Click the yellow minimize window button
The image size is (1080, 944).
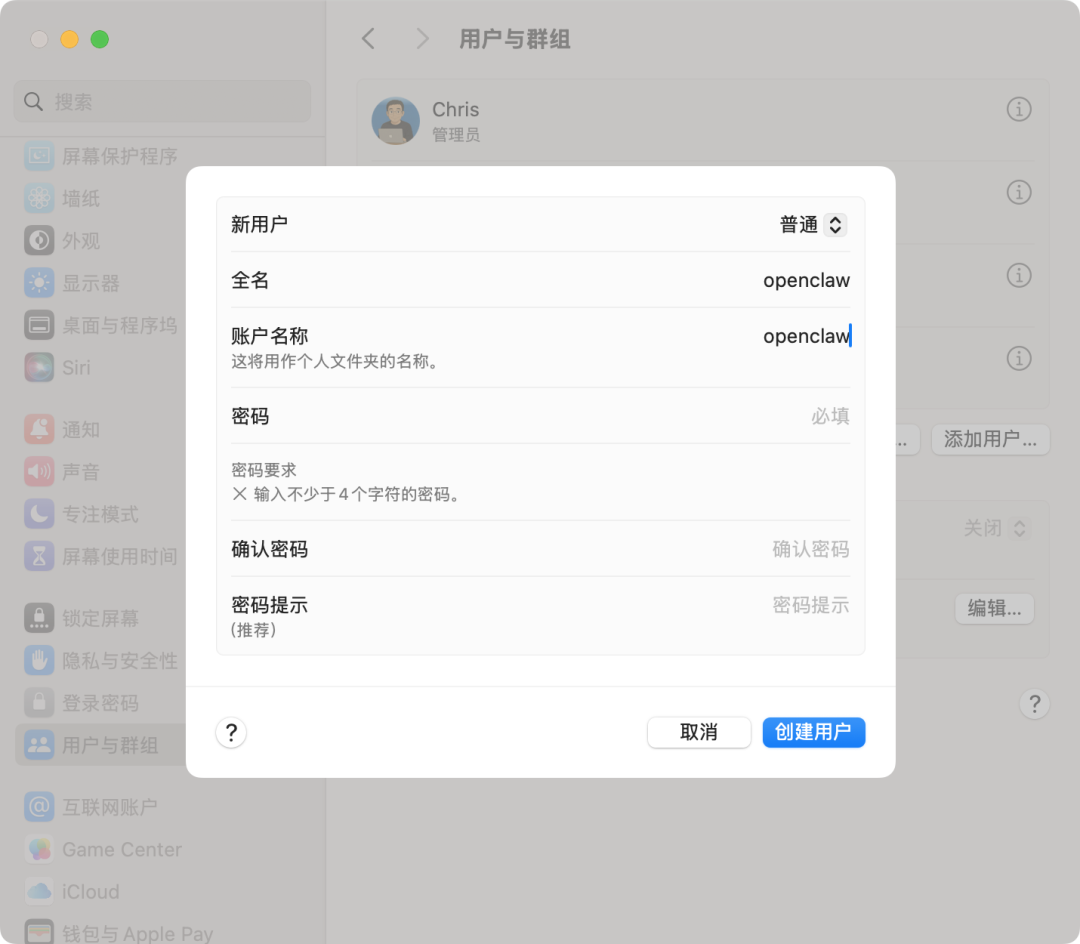pyautogui.click(x=70, y=39)
